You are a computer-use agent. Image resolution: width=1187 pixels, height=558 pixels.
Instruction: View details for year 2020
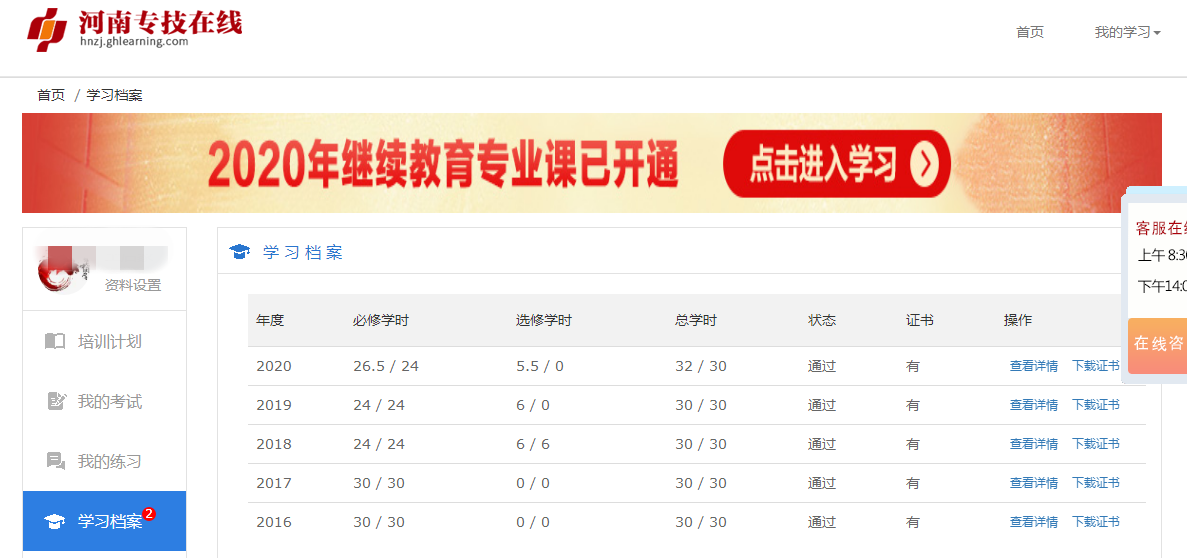(x=1033, y=366)
